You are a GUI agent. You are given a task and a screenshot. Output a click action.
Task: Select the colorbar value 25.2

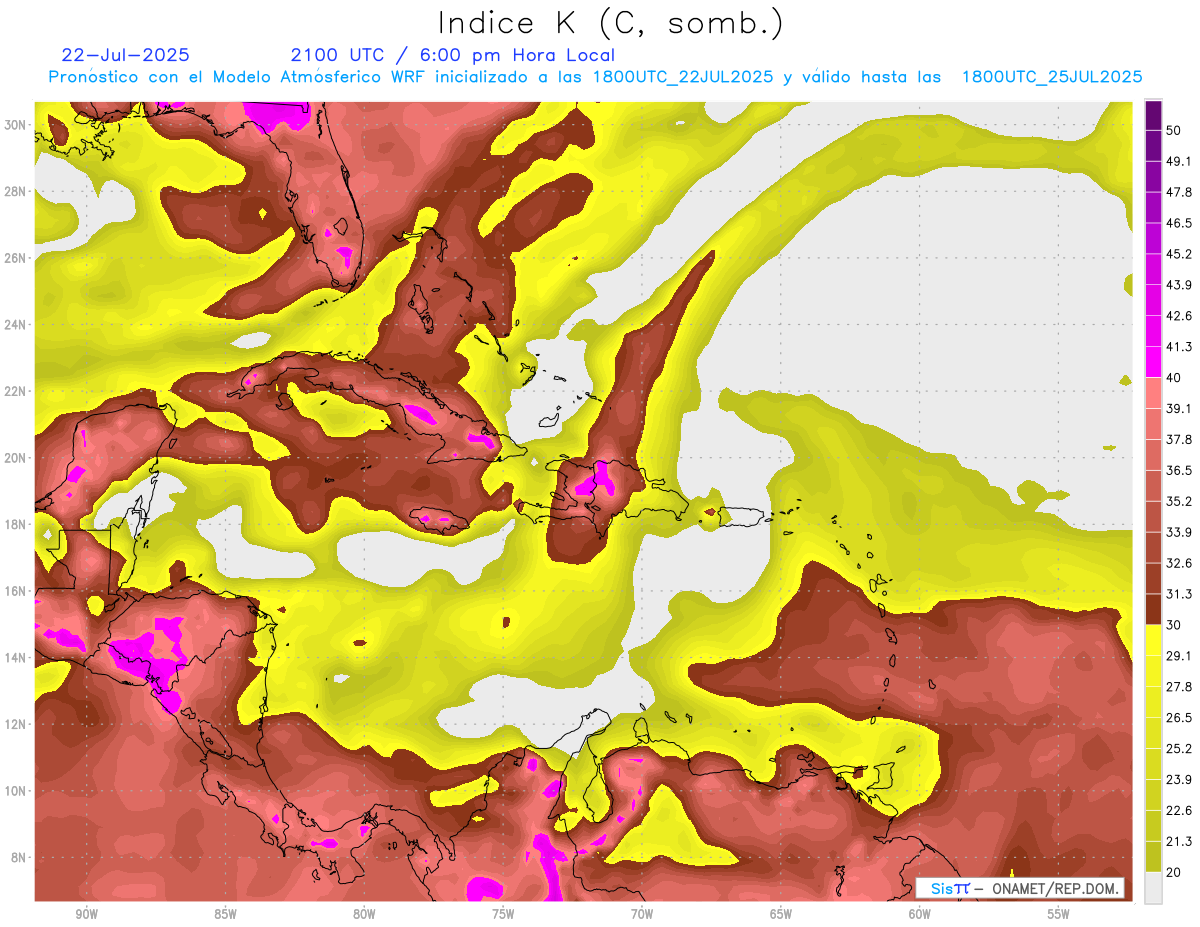tap(1179, 748)
